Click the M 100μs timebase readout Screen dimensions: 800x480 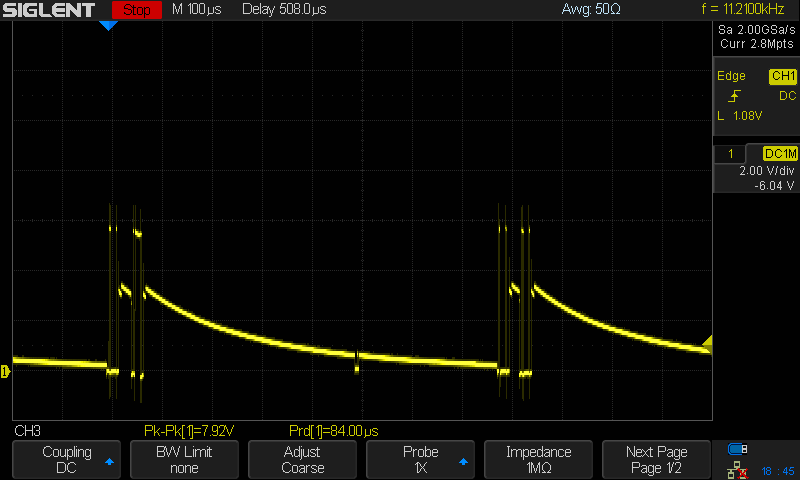(x=196, y=9)
